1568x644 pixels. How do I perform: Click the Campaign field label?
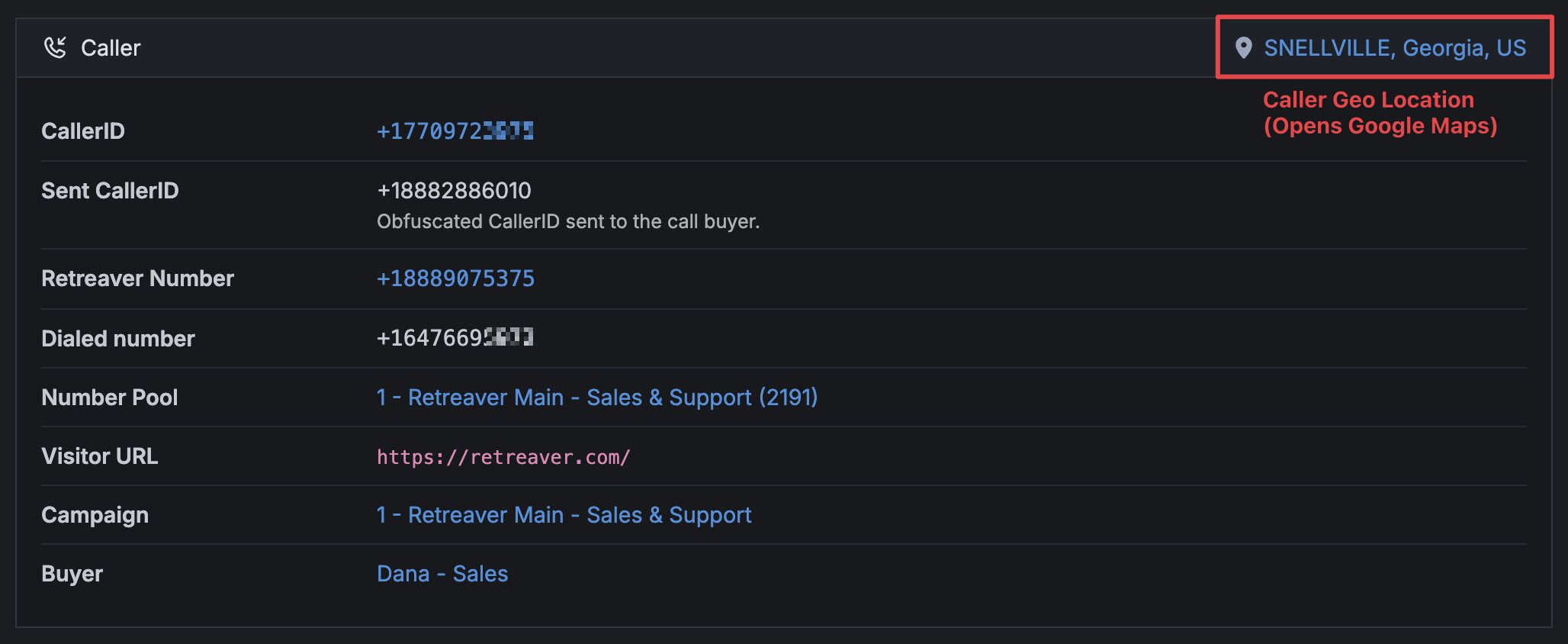[x=95, y=516]
